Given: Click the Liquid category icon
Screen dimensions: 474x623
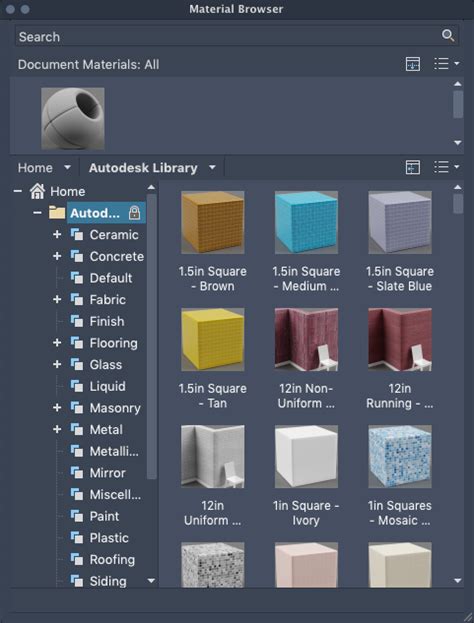Looking at the screenshot, I should (x=77, y=386).
